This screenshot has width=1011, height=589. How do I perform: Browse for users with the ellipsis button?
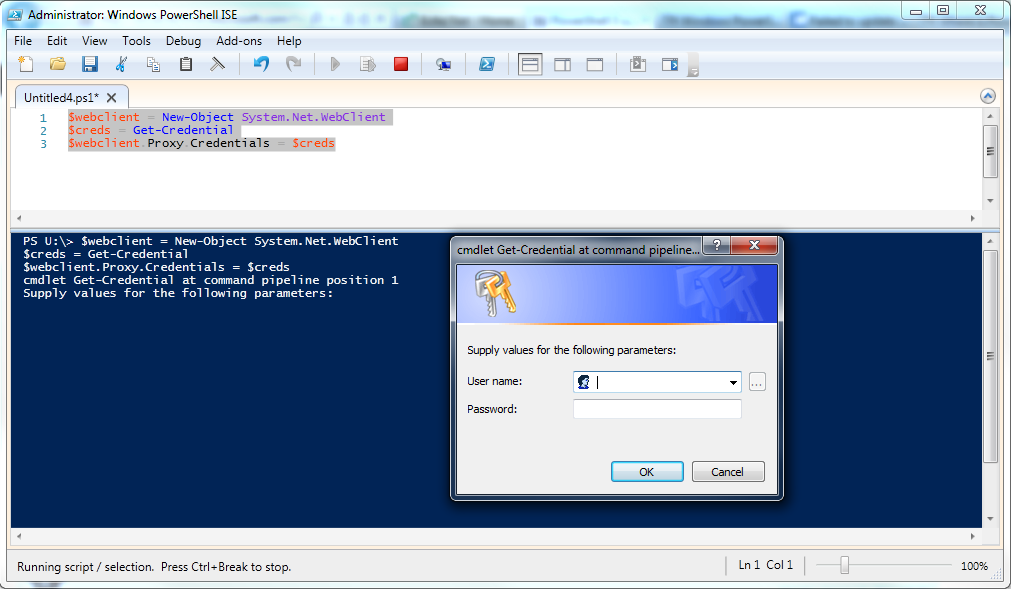pos(757,382)
